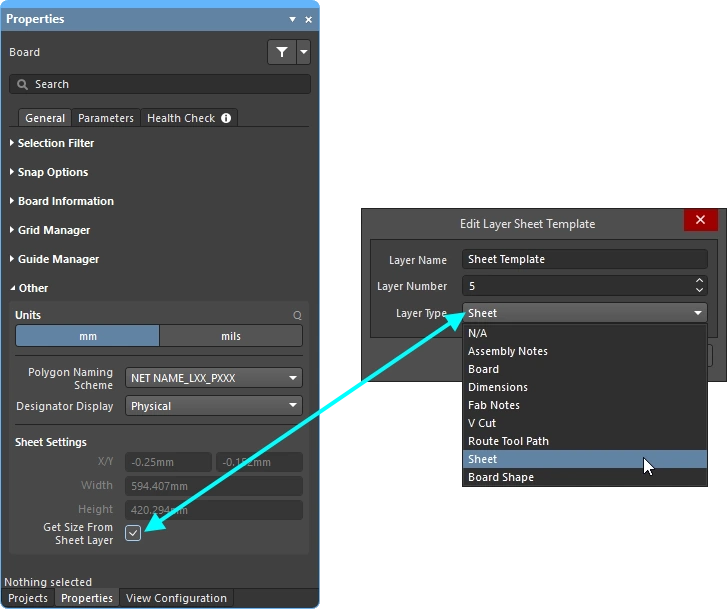Choose Sheet in the dropdown list
The image size is (727, 609).
(585, 459)
